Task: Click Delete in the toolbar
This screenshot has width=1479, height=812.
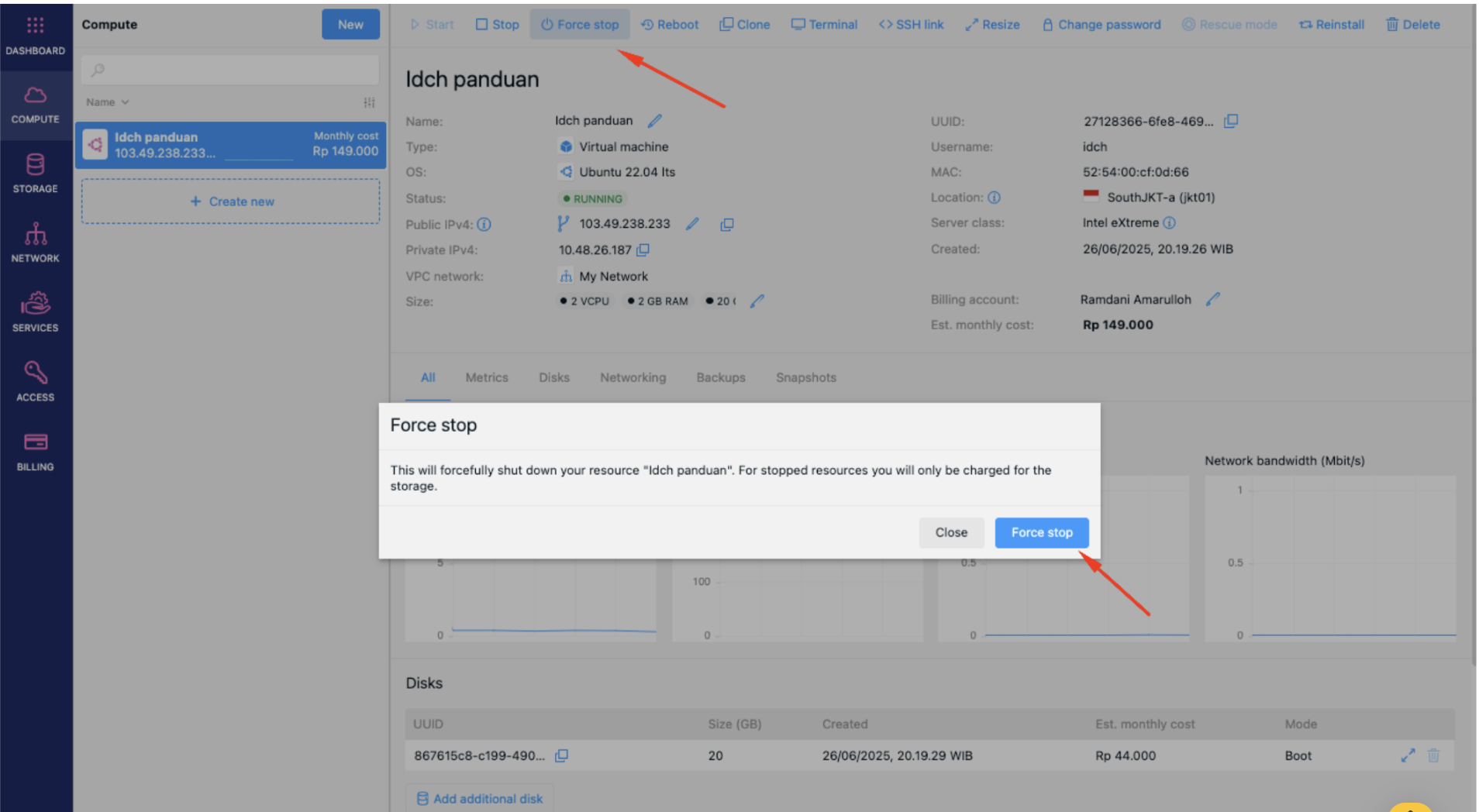Action: [x=1413, y=25]
